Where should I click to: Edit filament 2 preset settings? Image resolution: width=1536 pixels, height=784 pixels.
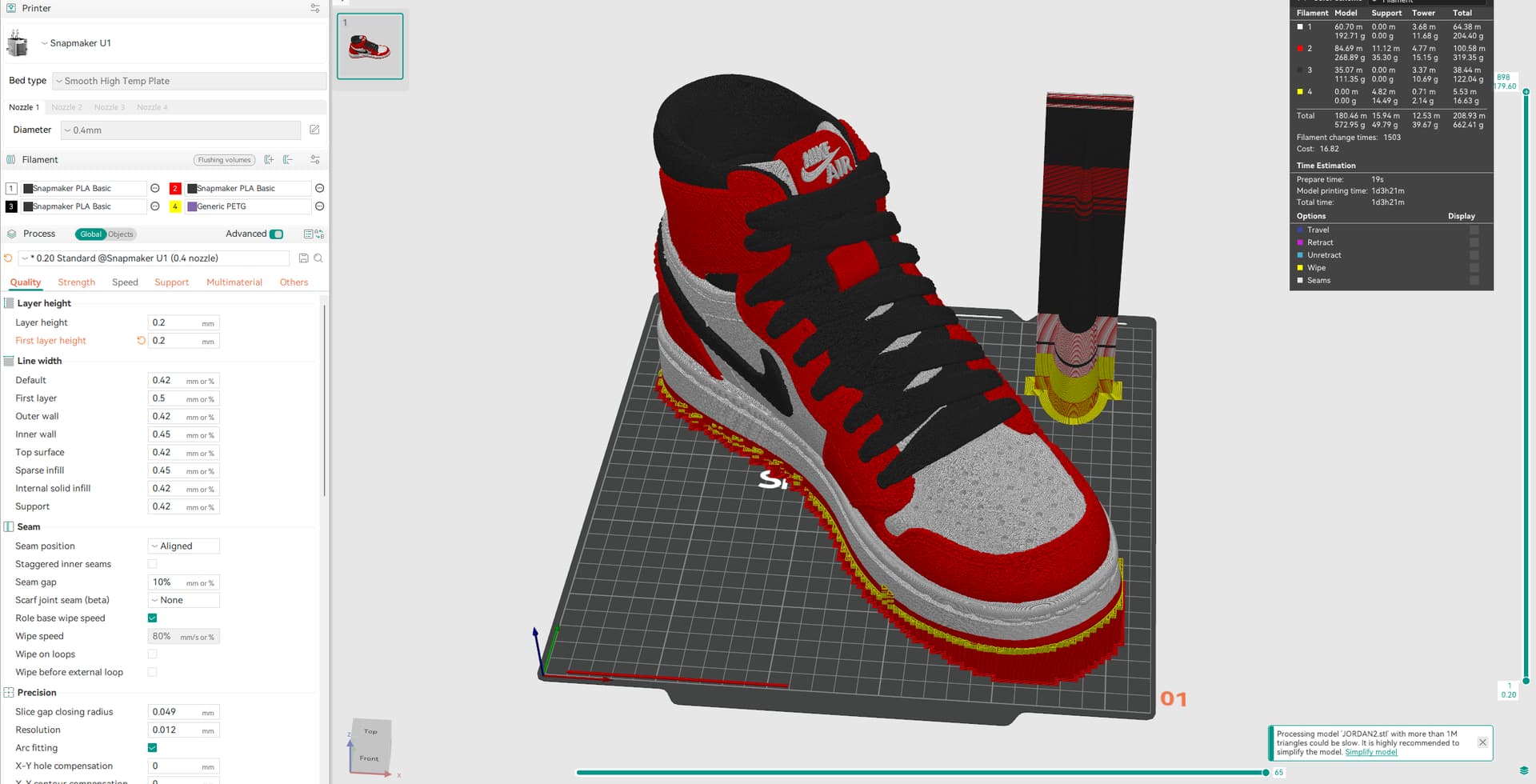click(x=319, y=188)
